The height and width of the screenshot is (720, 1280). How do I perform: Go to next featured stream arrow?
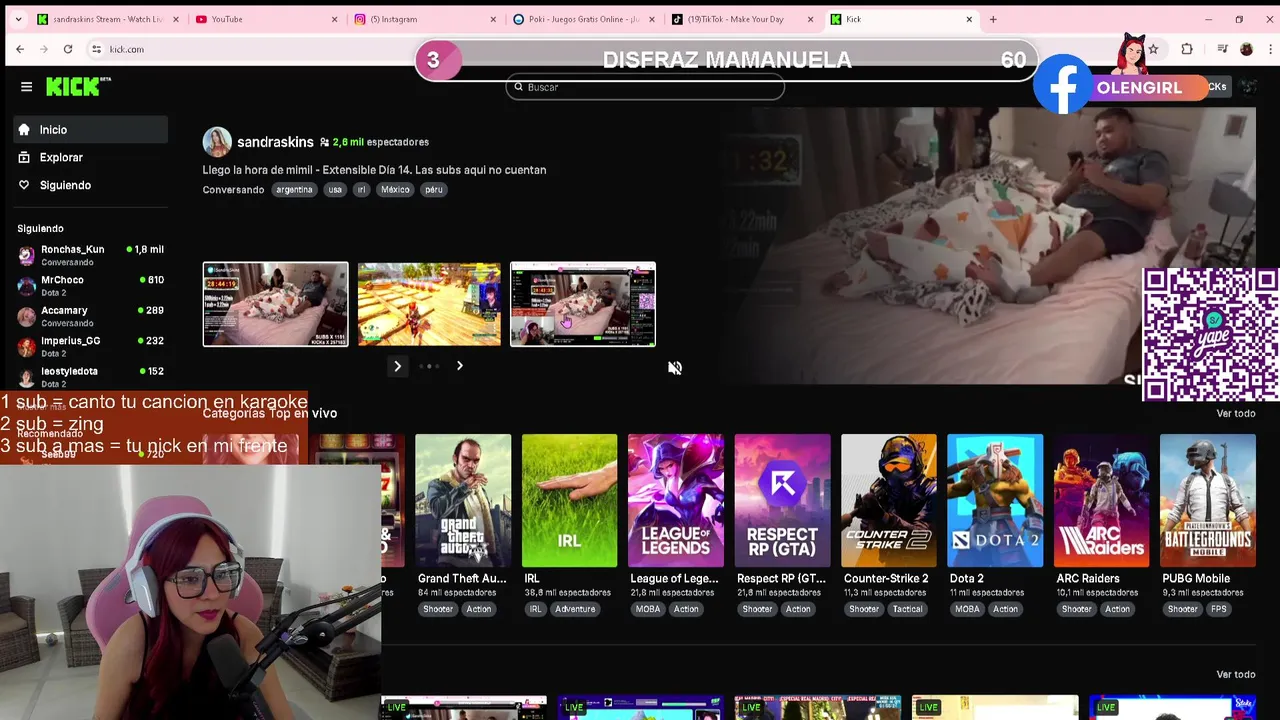[x=460, y=366]
